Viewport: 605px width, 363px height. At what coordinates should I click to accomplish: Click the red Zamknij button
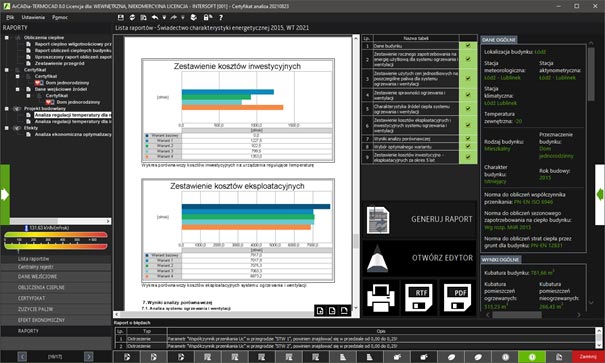(588, 357)
